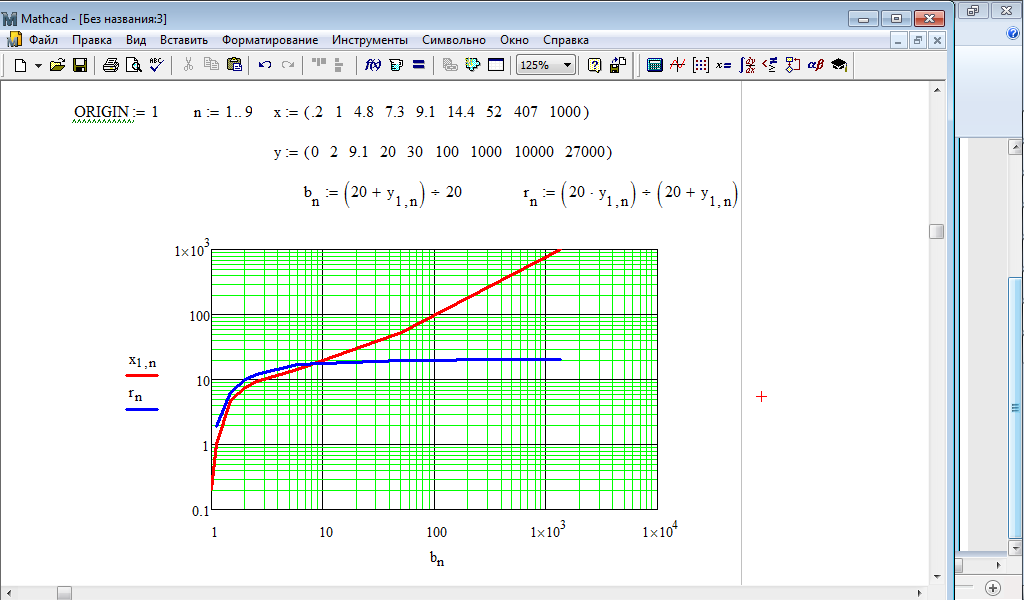Open the Calculator toolbar palette
The image size is (1024, 600).
655,65
